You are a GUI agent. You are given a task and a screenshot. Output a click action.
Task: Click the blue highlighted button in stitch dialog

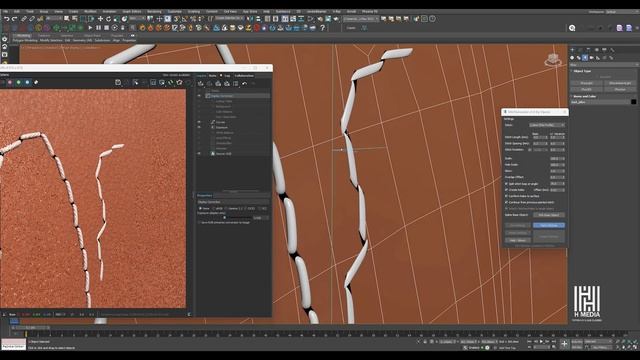point(549,225)
